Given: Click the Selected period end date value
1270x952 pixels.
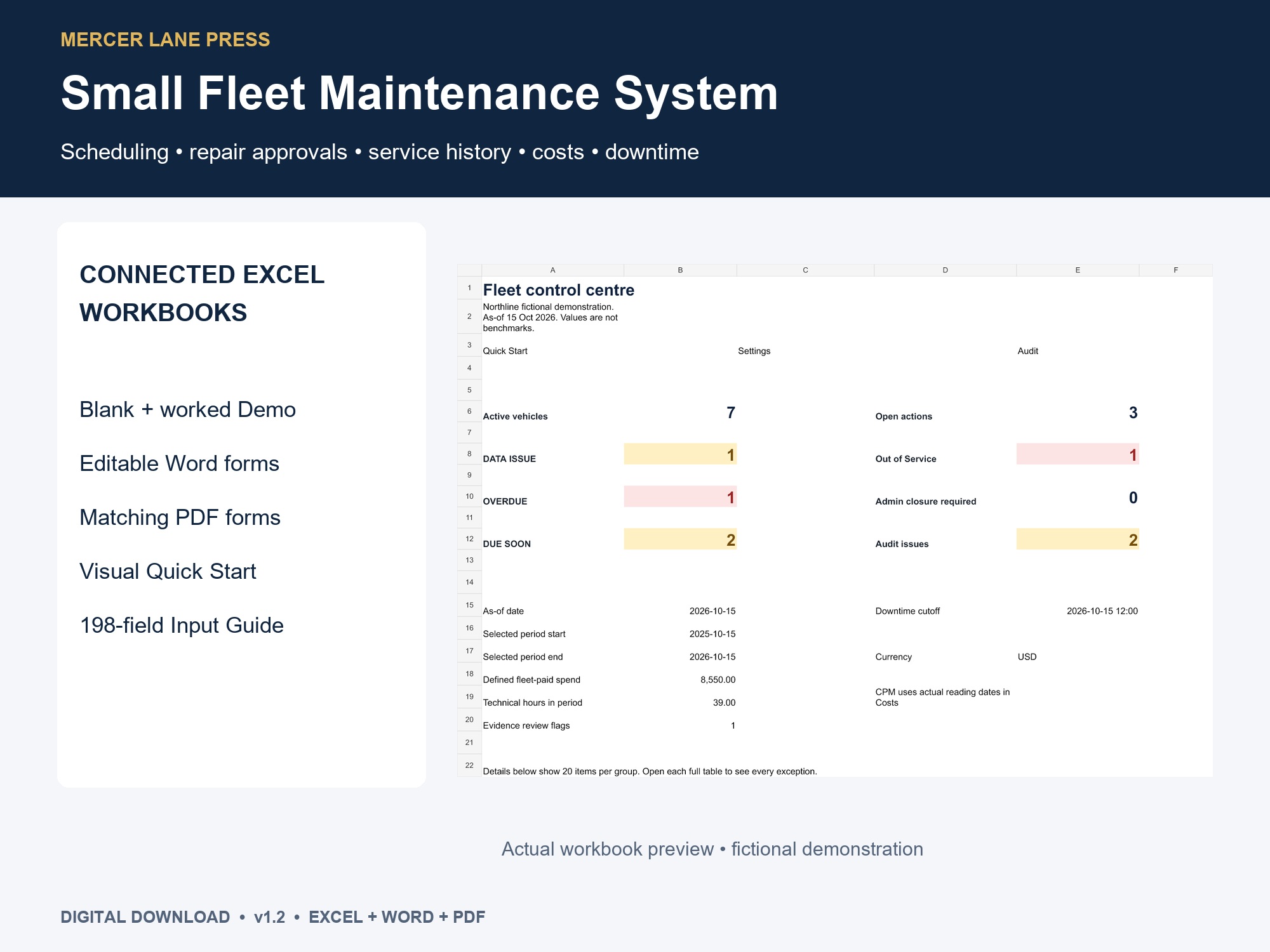Looking at the screenshot, I should coord(712,657).
